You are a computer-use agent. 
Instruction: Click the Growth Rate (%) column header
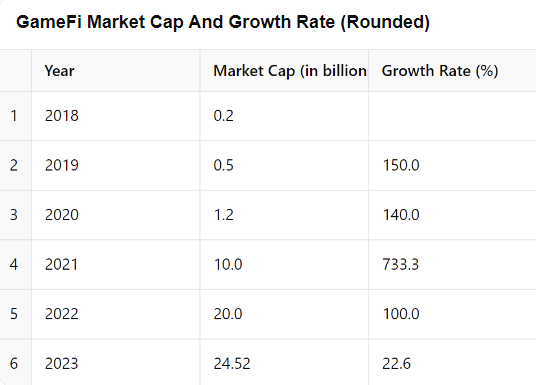tap(452, 71)
